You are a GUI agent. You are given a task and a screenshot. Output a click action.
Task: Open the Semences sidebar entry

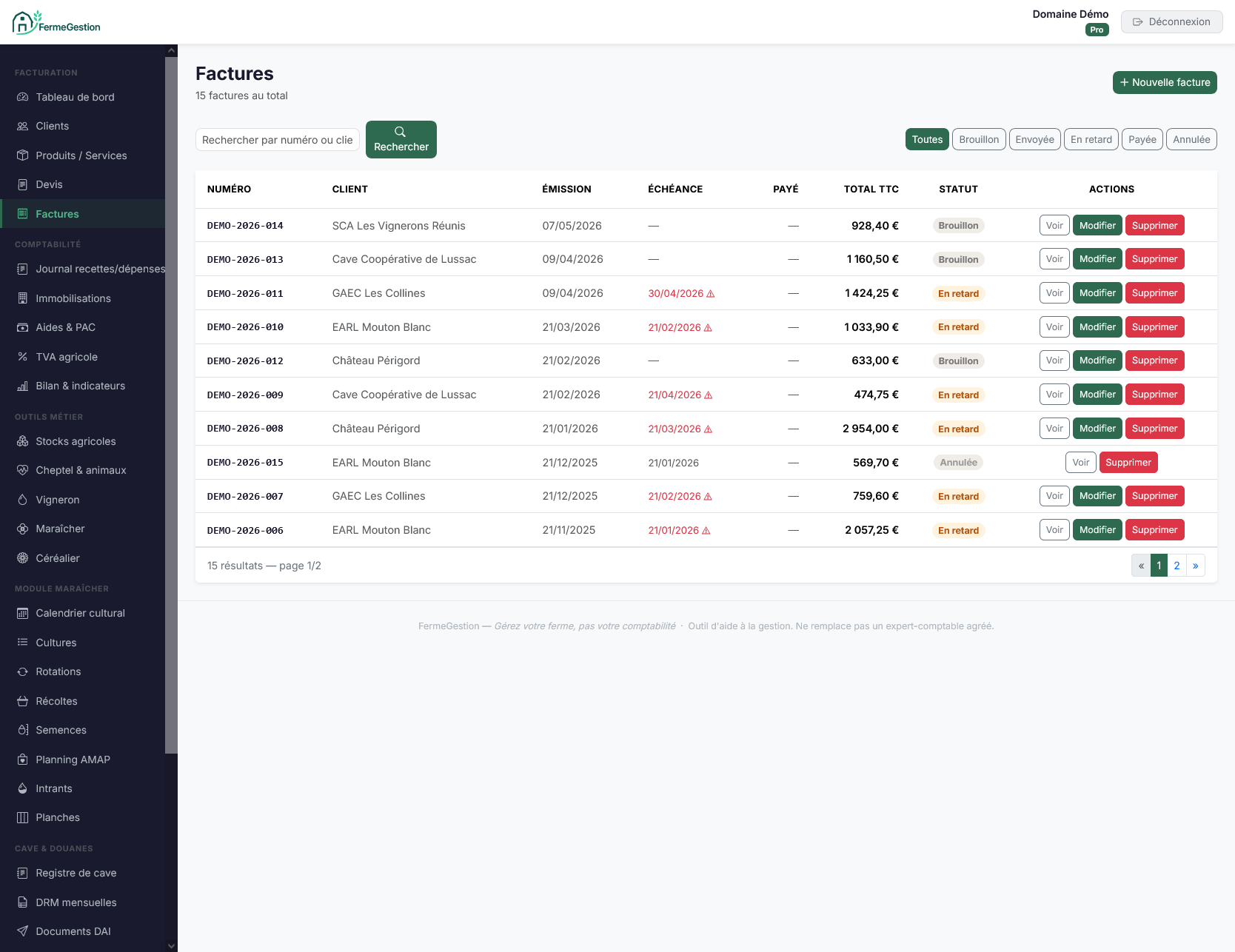pos(83,730)
